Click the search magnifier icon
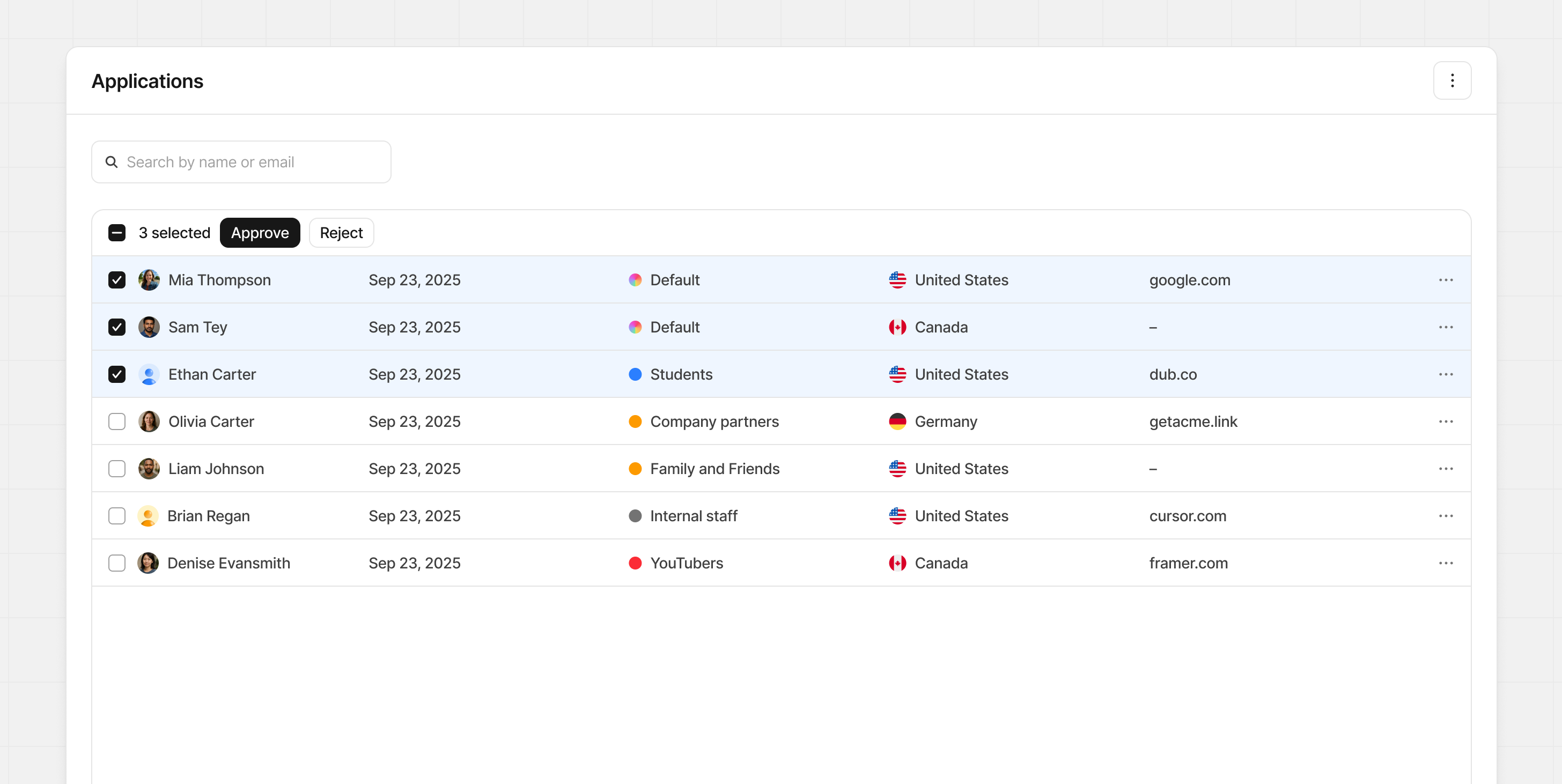This screenshot has width=1562, height=784. point(112,162)
